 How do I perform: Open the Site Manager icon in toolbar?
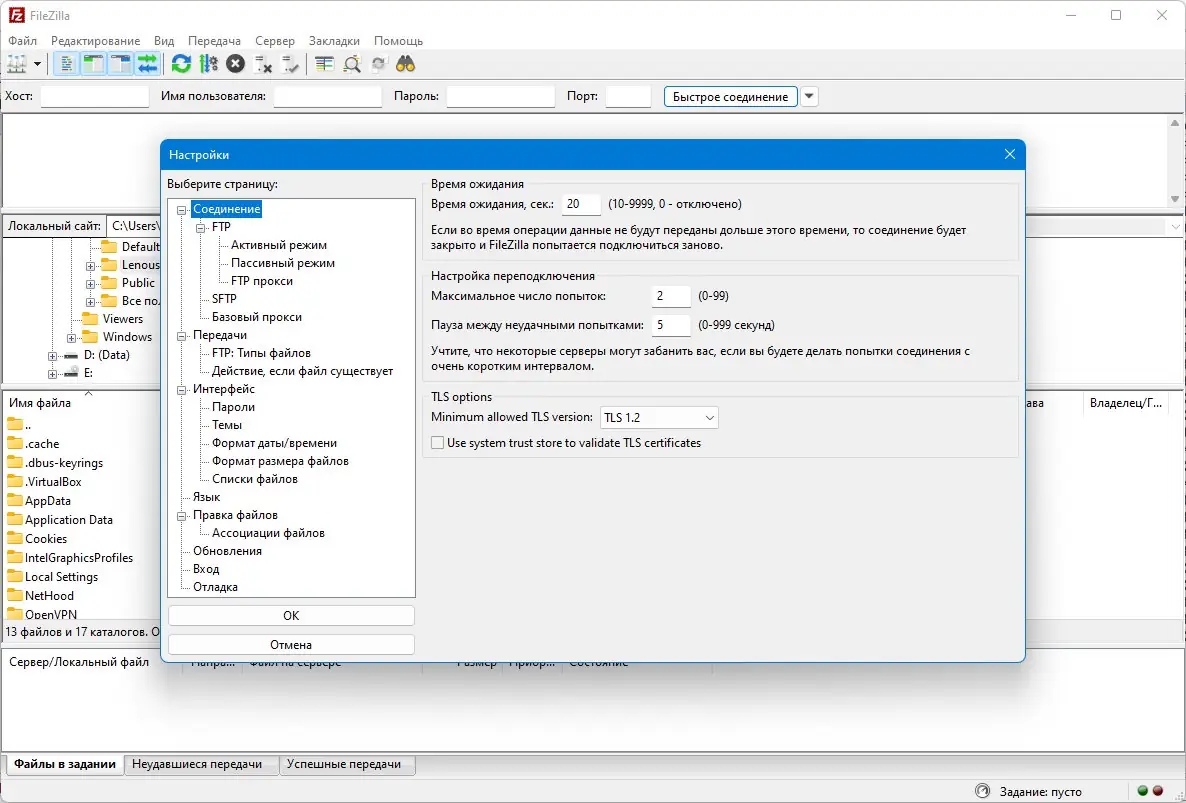17,64
